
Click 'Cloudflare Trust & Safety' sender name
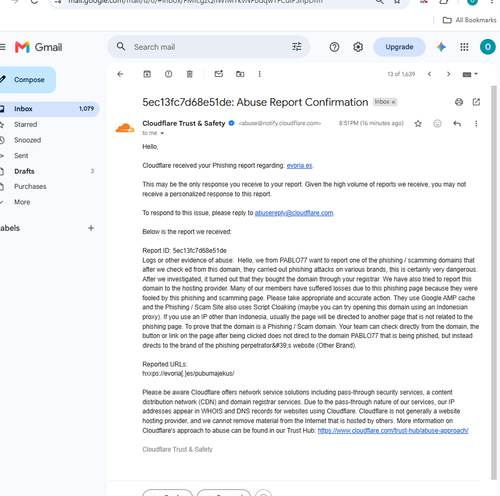pos(184,123)
